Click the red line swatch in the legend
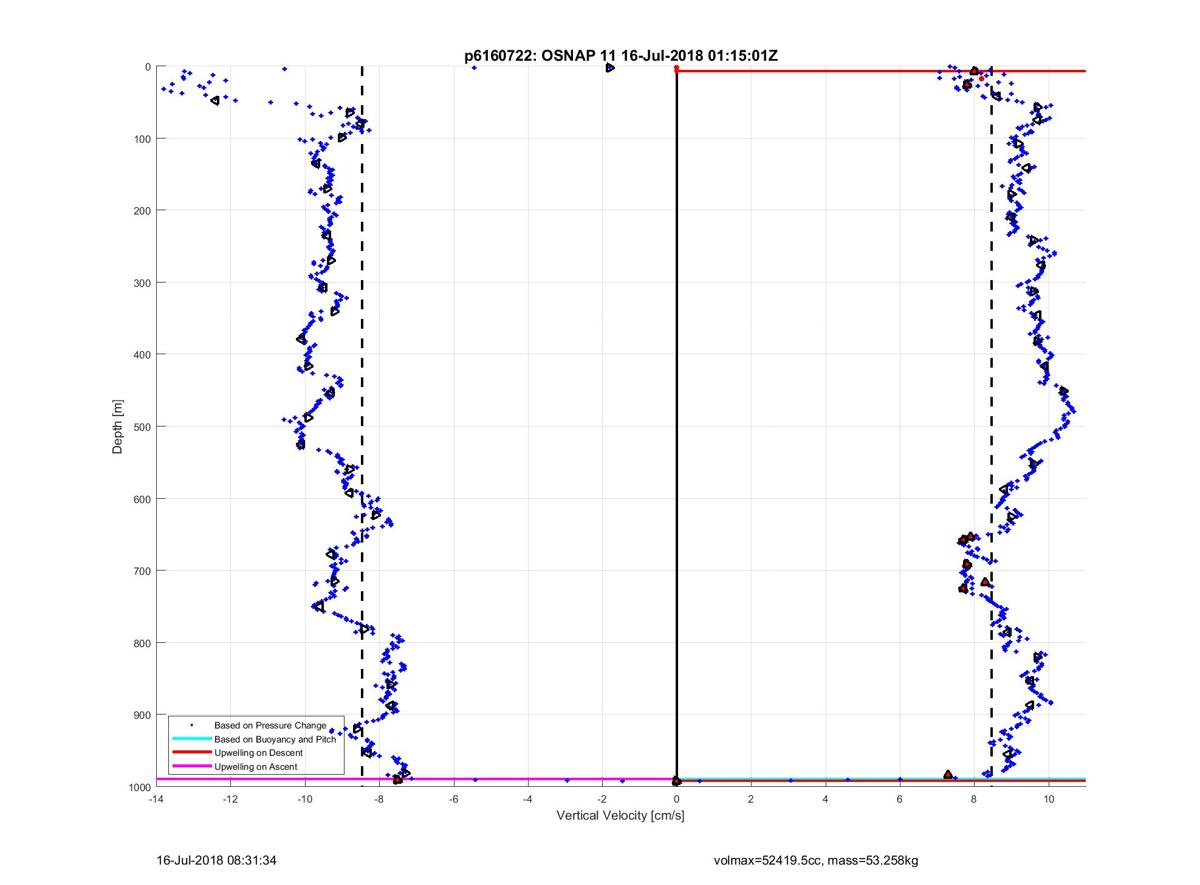Image resolution: width=1200 pixels, height=885 pixels. pyautogui.click(x=191, y=752)
